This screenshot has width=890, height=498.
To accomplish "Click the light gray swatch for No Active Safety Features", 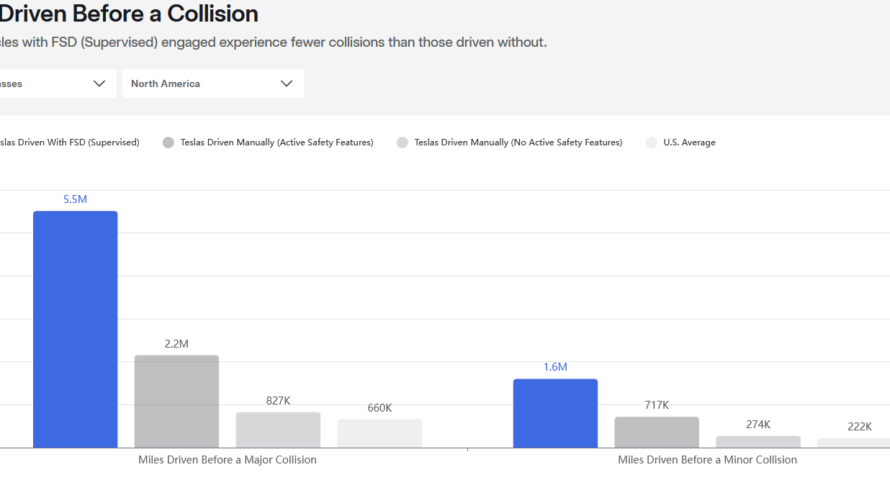I will coord(402,143).
